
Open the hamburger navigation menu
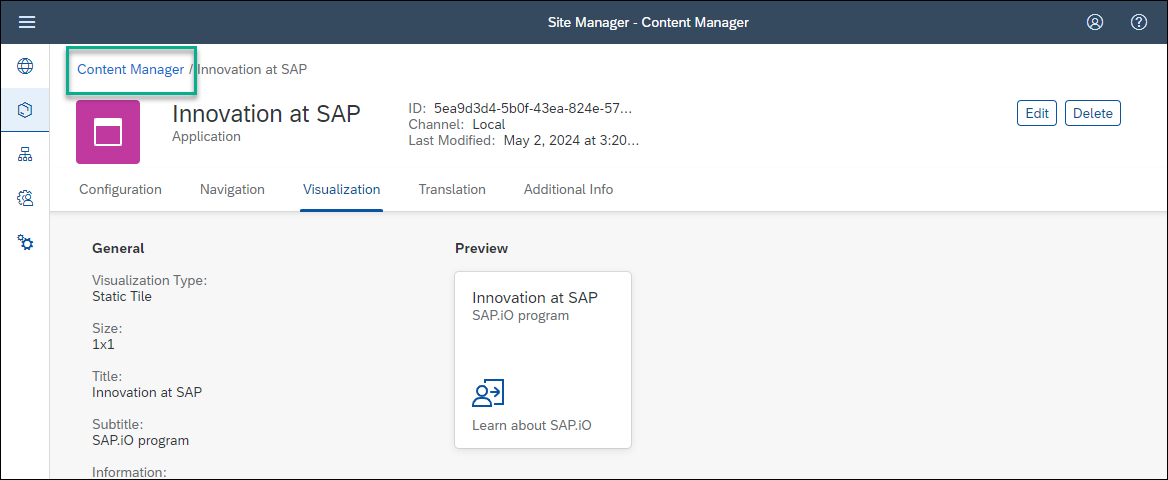[x=27, y=22]
